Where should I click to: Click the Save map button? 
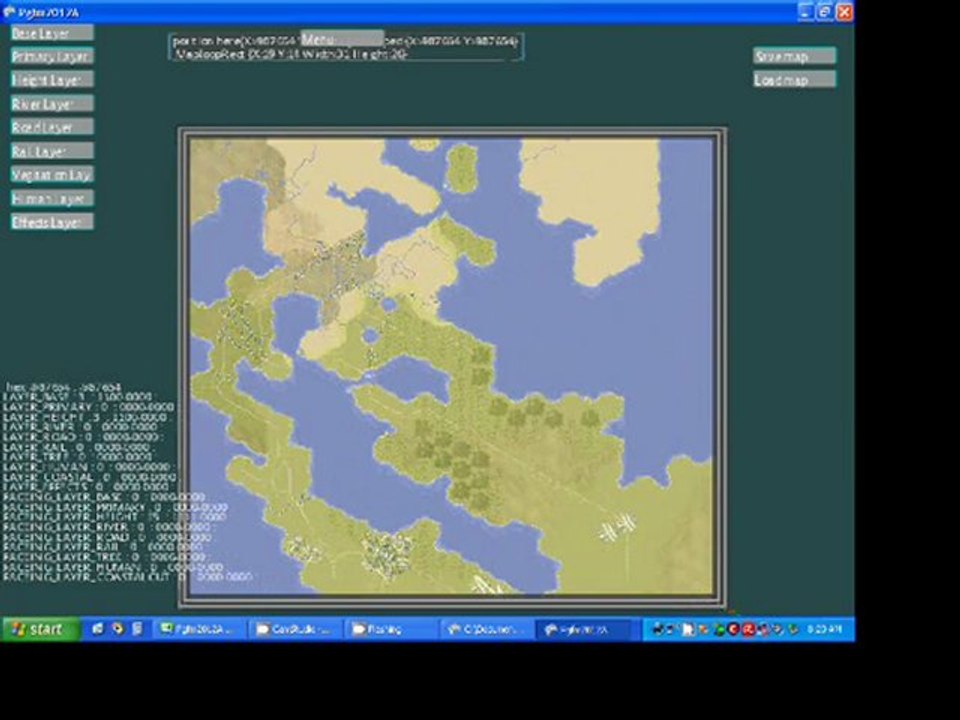coord(794,56)
